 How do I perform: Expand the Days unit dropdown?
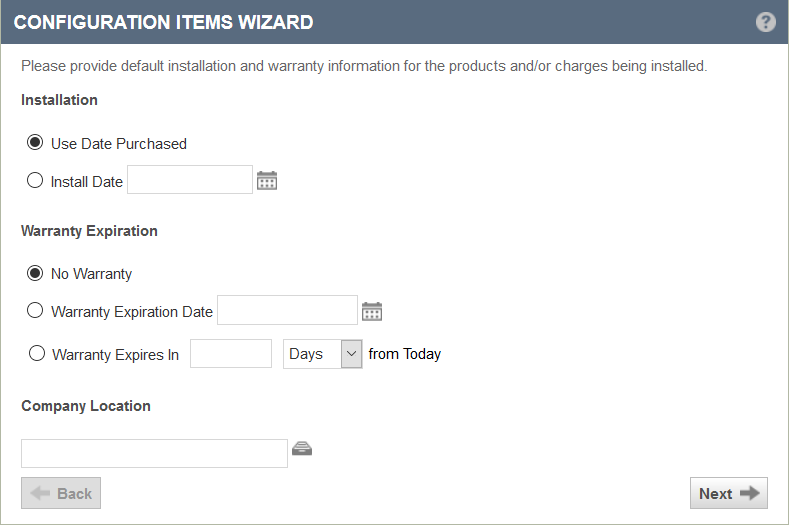click(x=323, y=354)
